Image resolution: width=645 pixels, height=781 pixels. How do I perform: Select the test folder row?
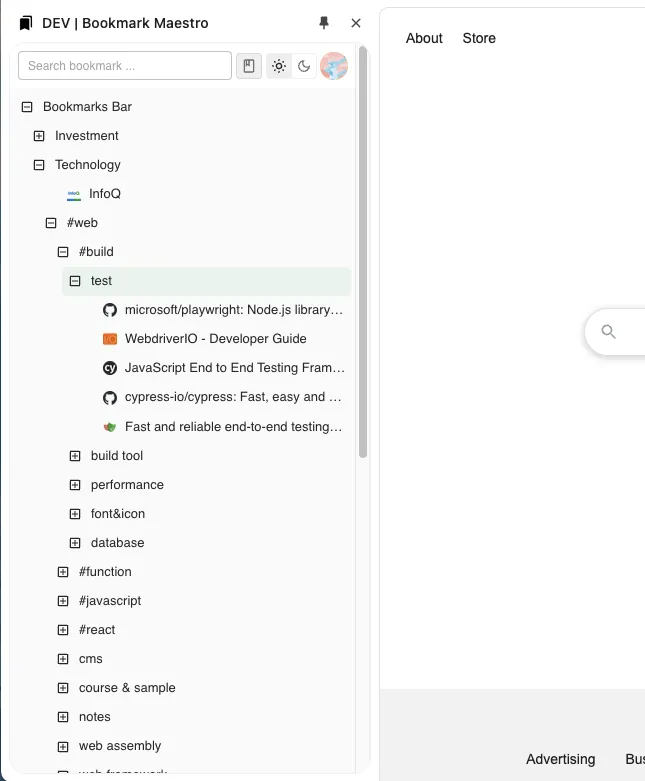coord(207,281)
